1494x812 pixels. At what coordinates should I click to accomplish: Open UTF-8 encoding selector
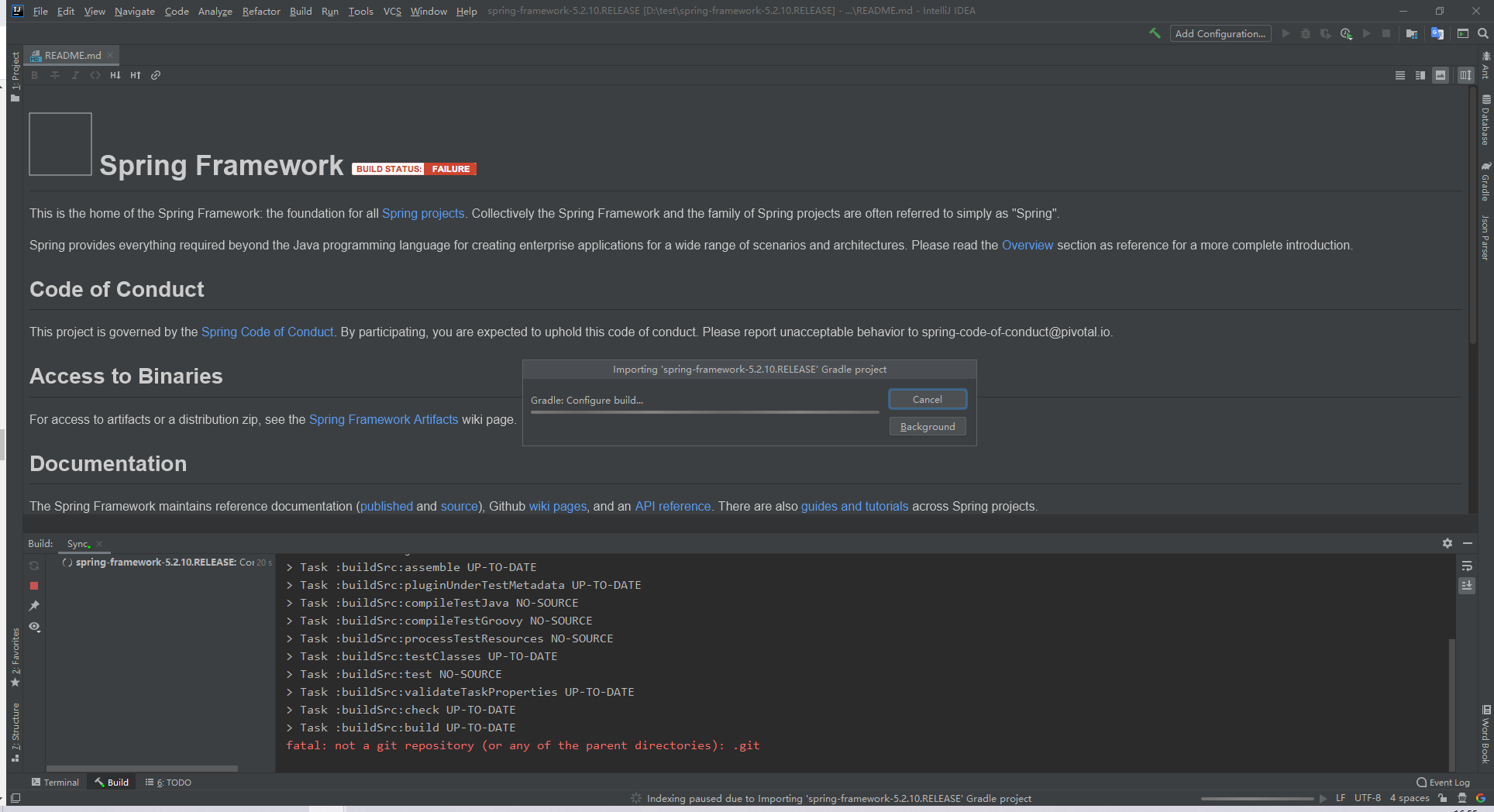click(x=1368, y=798)
